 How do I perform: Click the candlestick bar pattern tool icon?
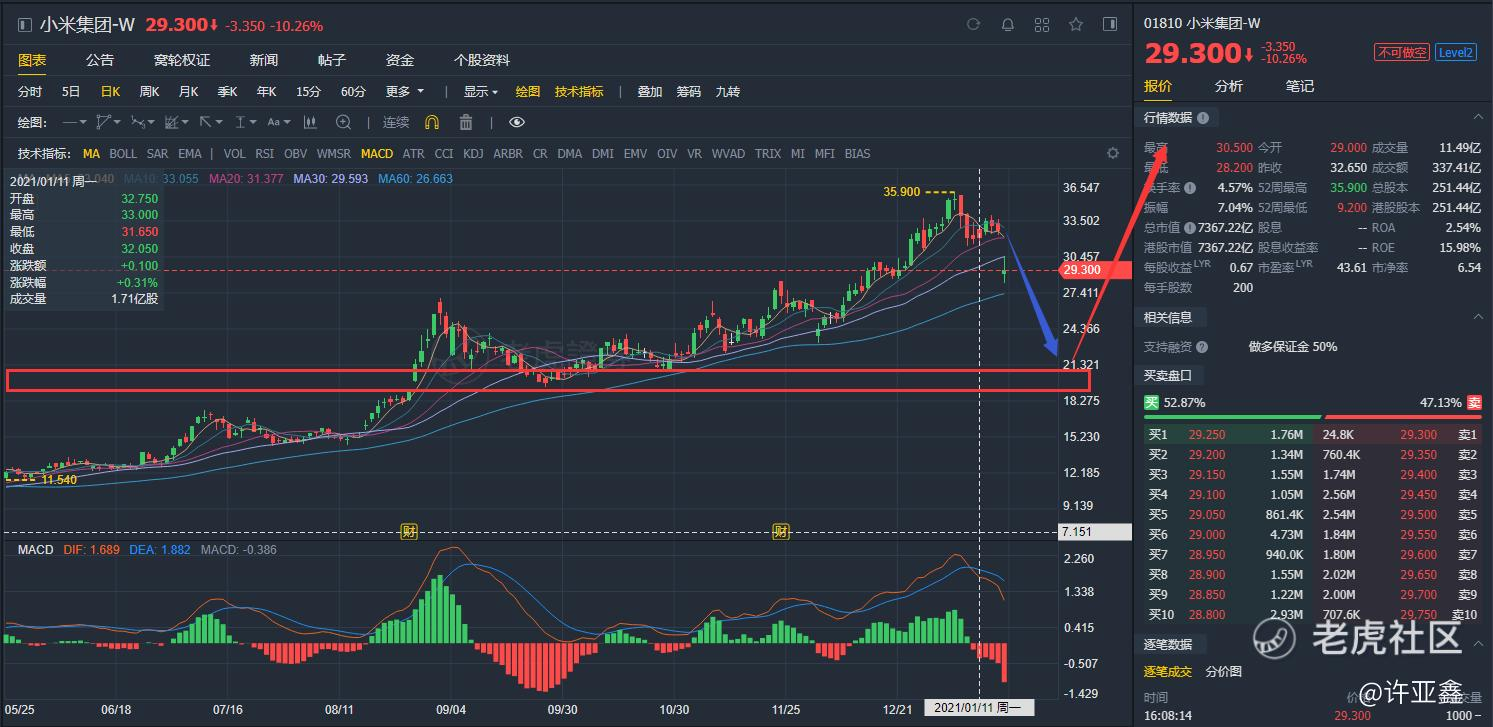point(310,122)
